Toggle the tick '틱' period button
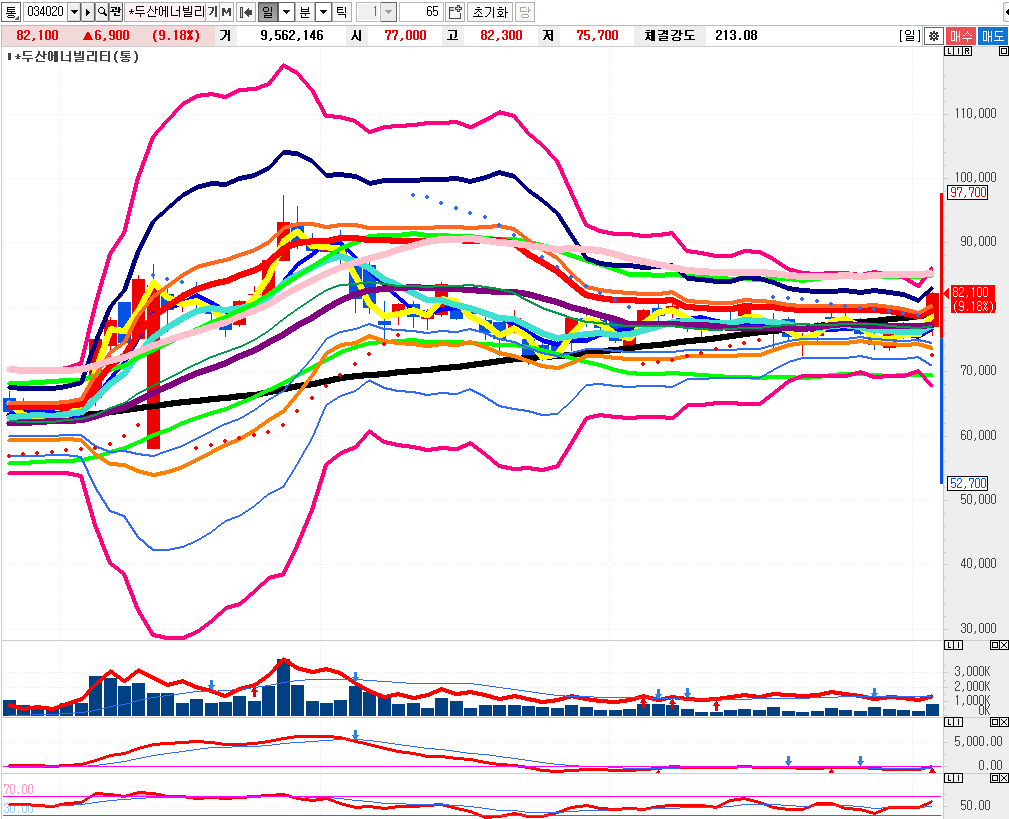Viewport: 1009px width, 819px height. (x=341, y=12)
